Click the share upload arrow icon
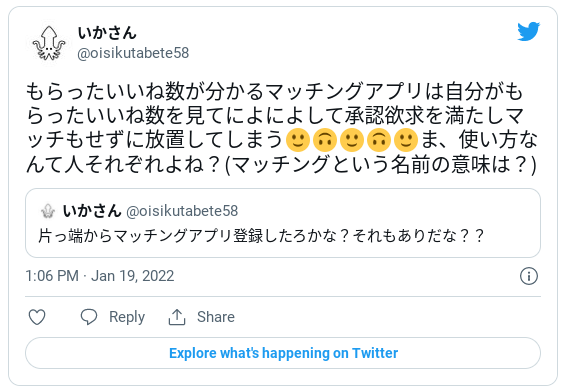This screenshot has height=391, width=564. [x=177, y=317]
